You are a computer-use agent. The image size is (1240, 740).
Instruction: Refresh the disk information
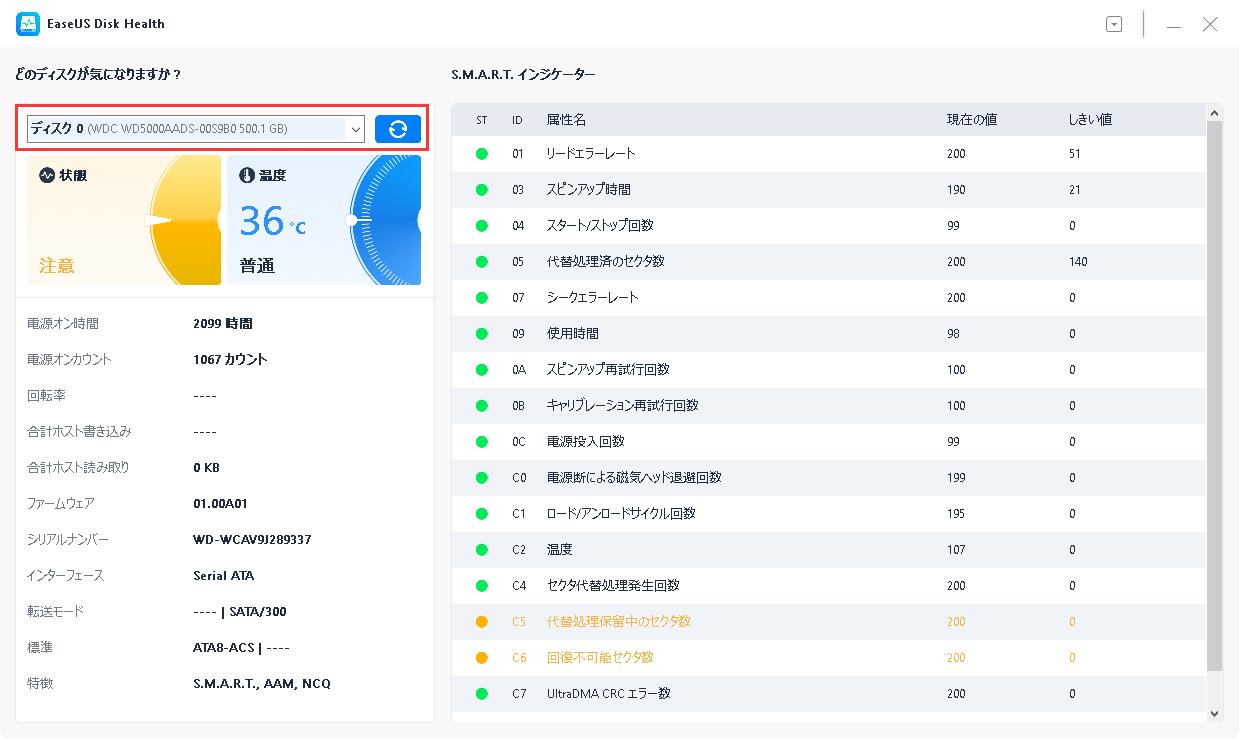(x=398, y=129)
